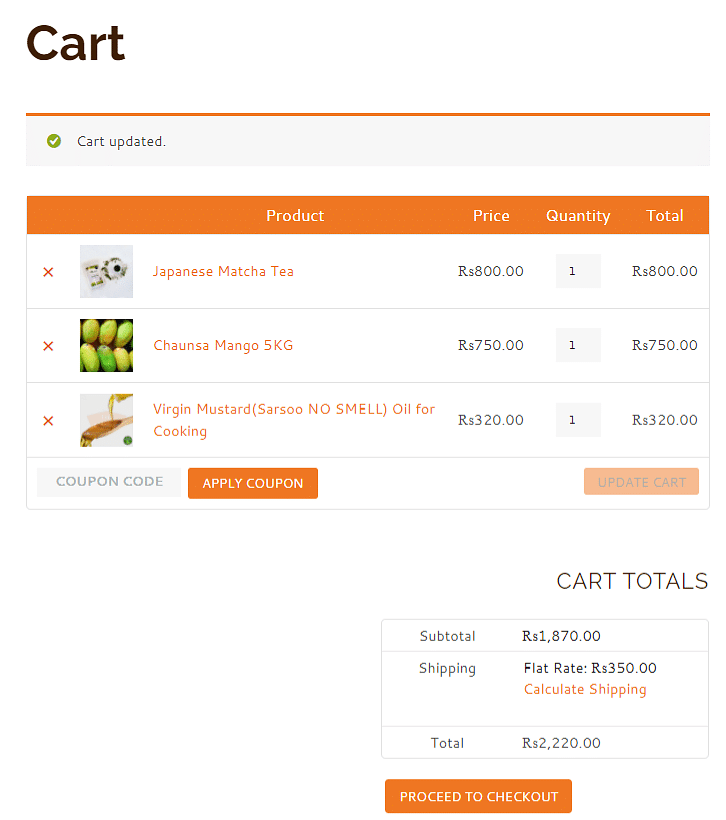Remove Japanese Matcha Tea from cart
726x820 pixels.
[x=48, y=272]
